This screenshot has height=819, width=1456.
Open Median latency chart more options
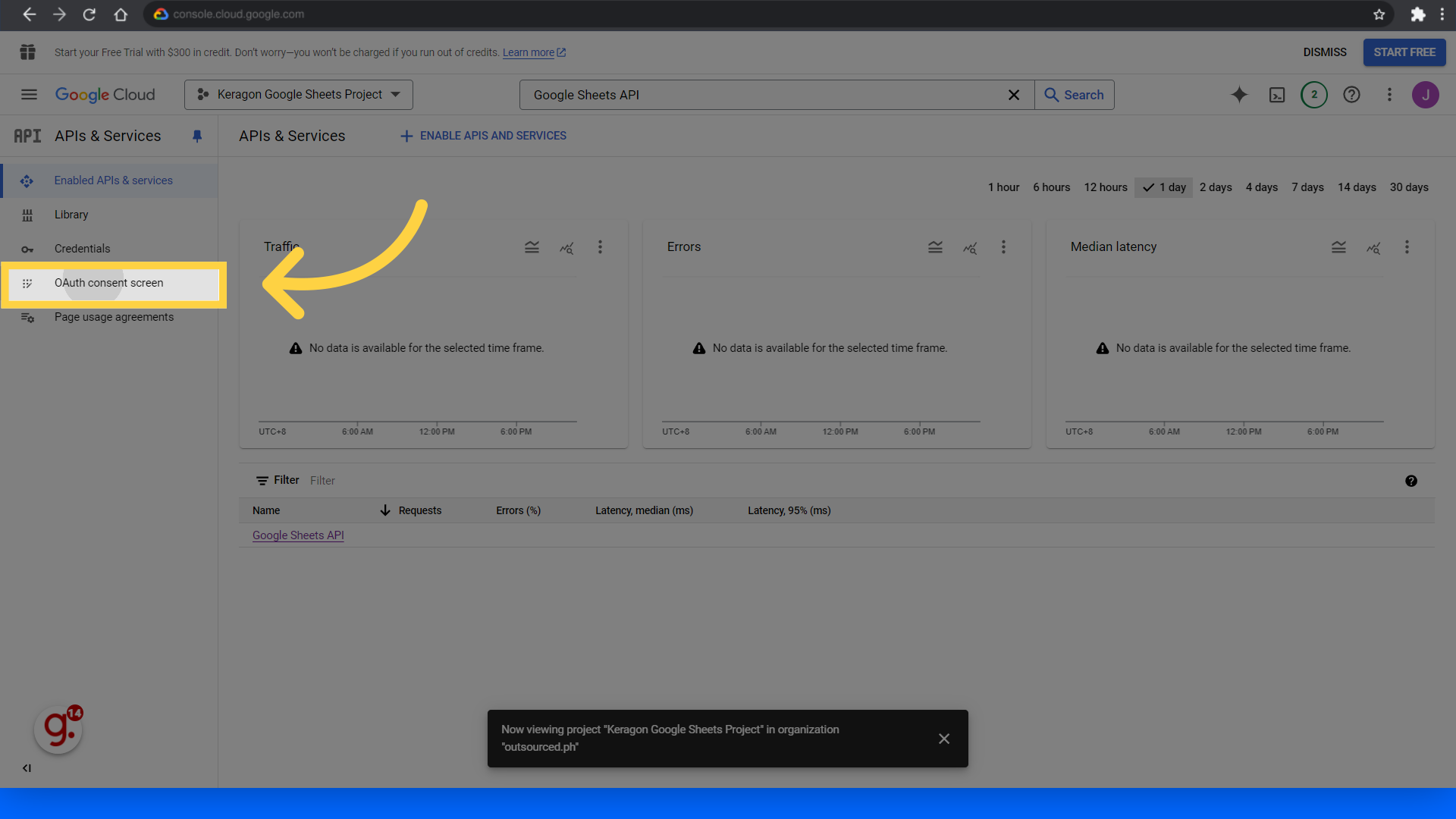pos(1407,247)
